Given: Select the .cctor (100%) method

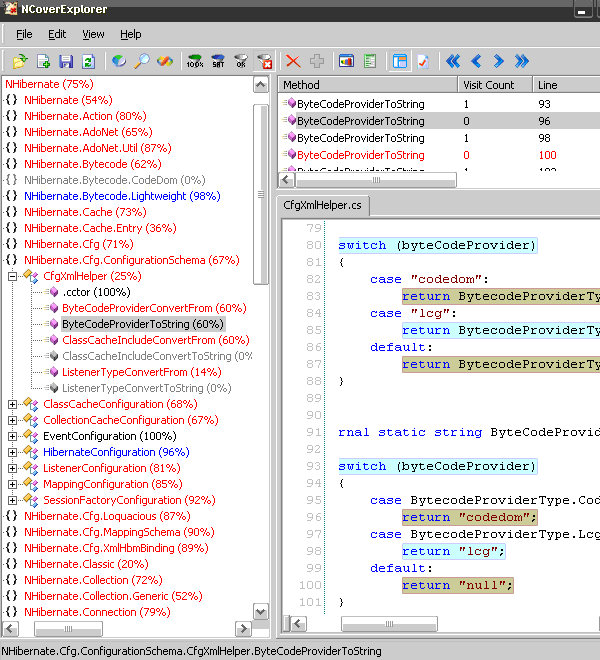Looking at the screenshot, I should click(x=96, y=292).
